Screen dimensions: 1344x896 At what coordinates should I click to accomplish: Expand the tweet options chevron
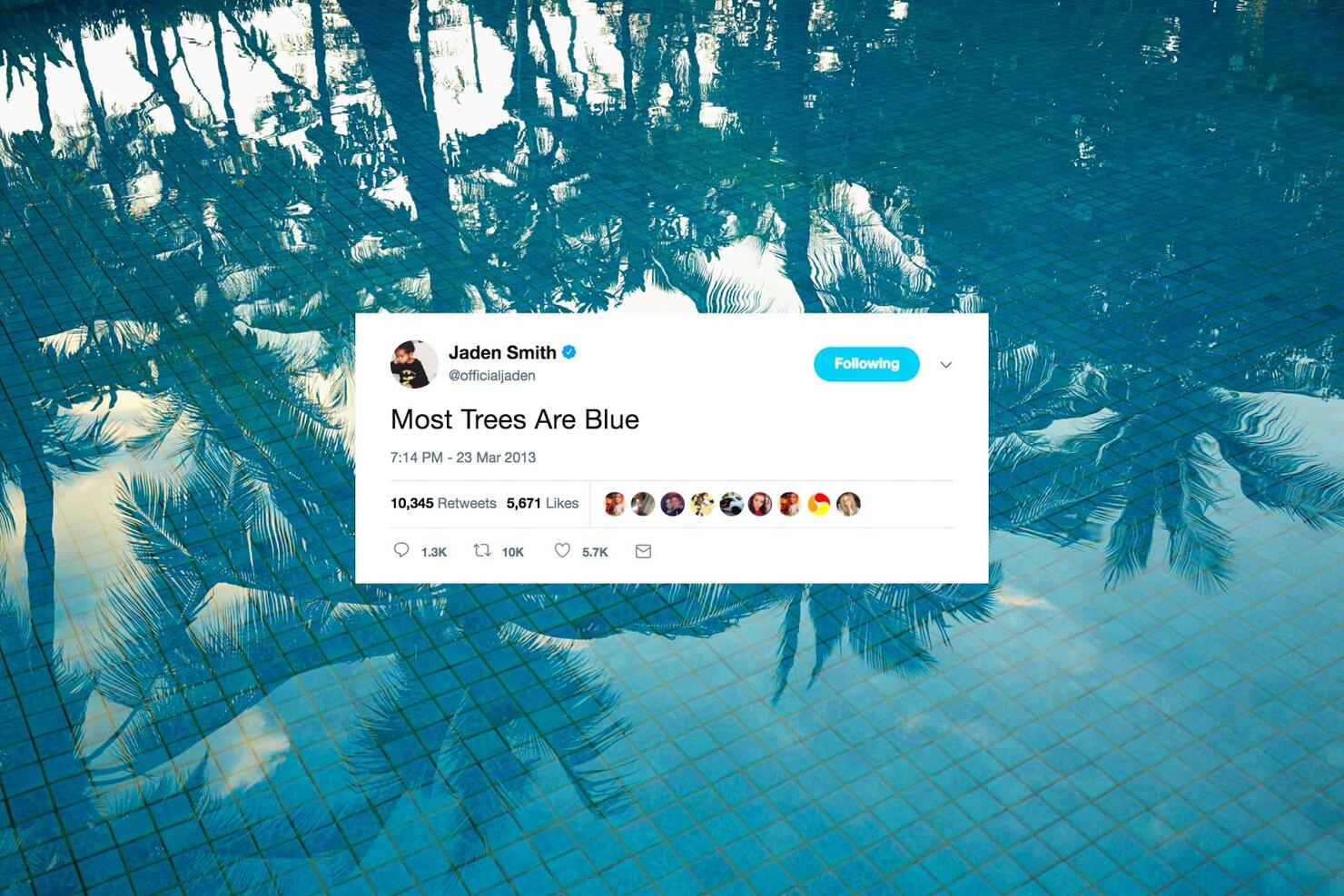pyautogui.click(x=945, y=365)
